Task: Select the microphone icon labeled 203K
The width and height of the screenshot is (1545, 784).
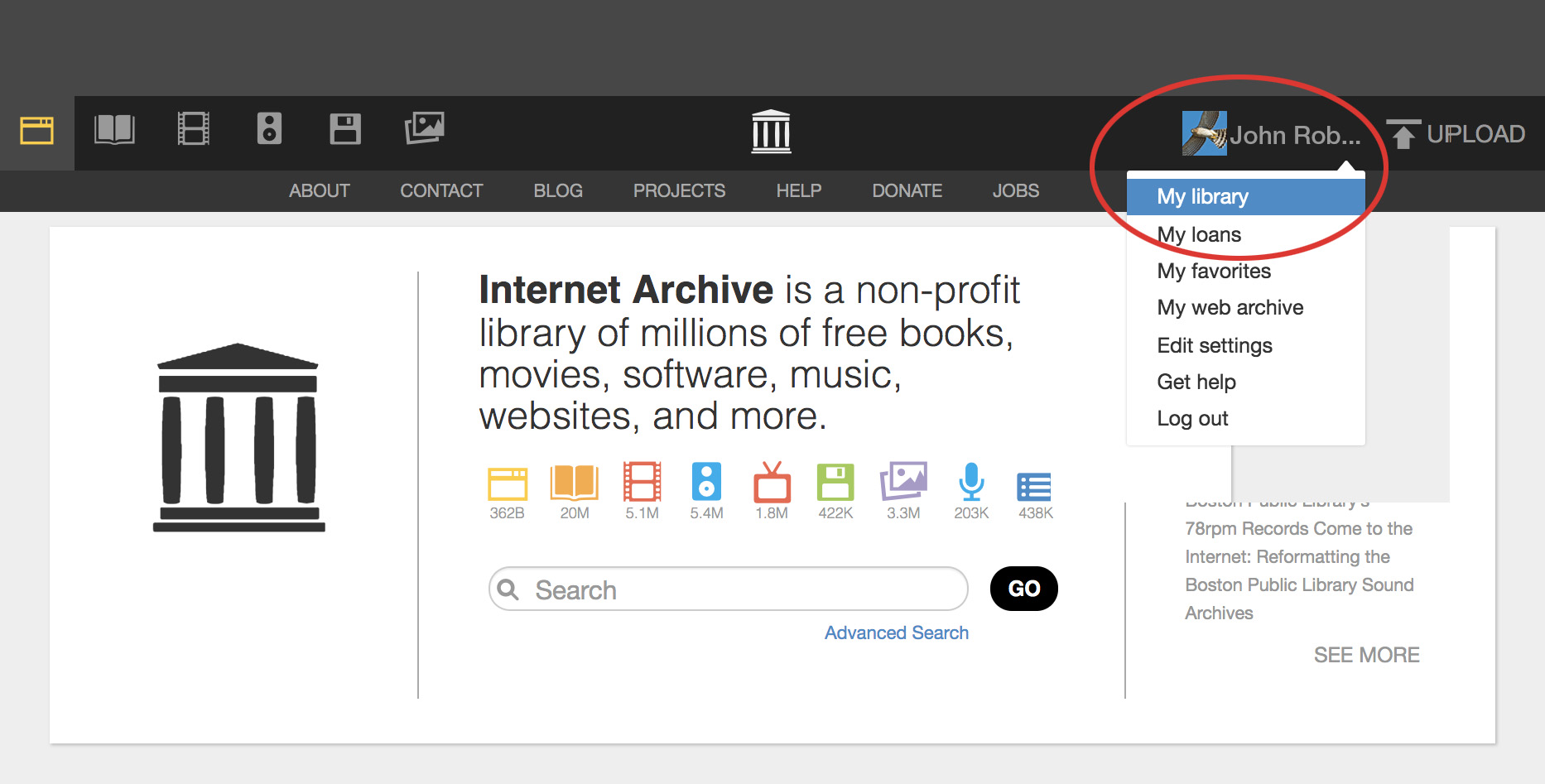Action: tap(971, 482)
